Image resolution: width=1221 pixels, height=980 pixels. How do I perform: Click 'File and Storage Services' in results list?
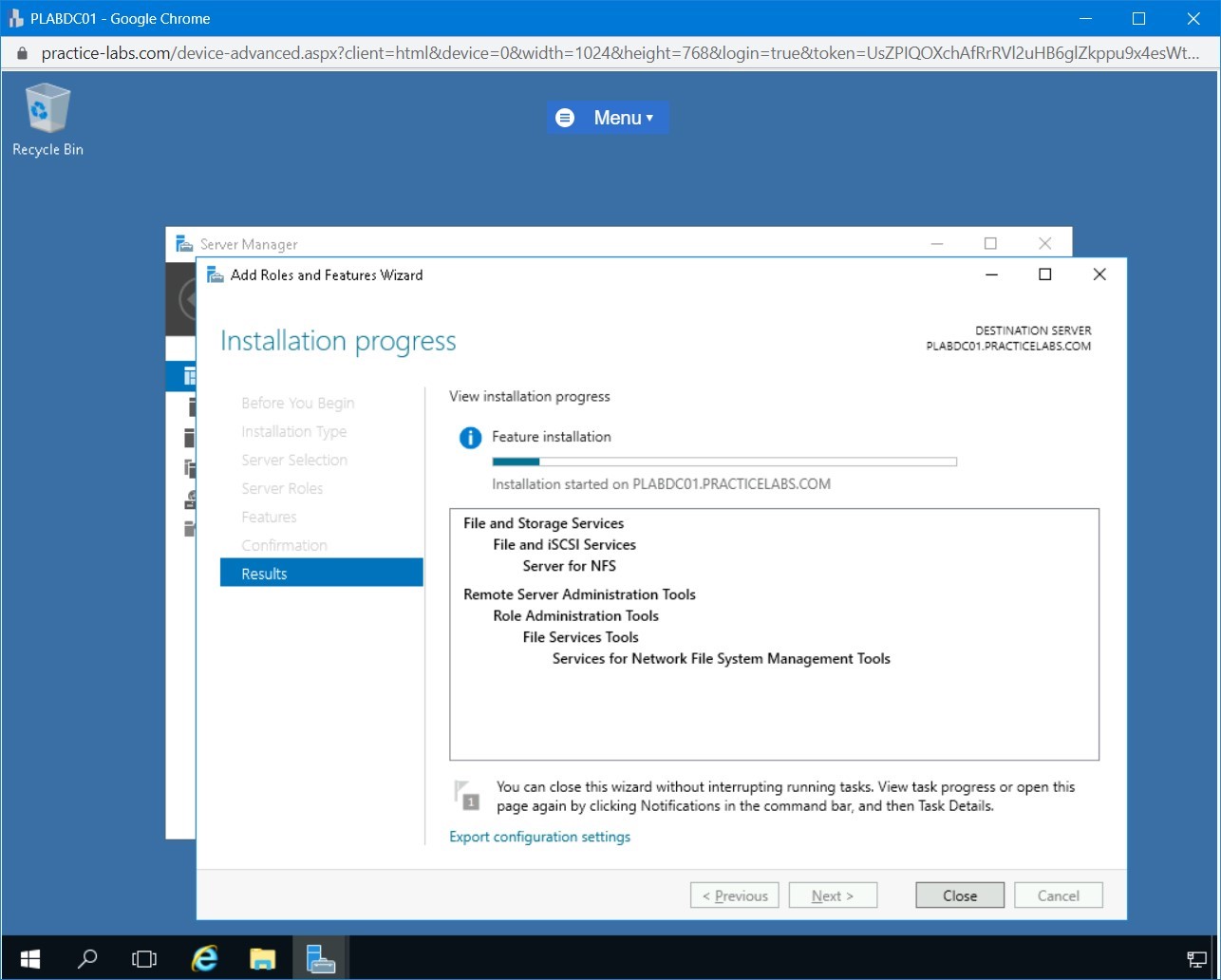pyautogui.click(x=543, y=523)
